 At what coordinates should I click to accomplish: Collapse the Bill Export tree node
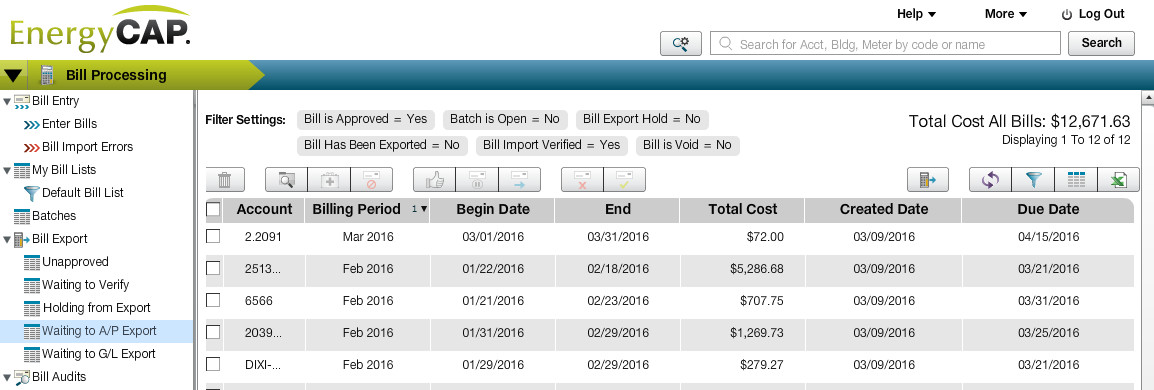pyautogui.click(x=7, y=240)
